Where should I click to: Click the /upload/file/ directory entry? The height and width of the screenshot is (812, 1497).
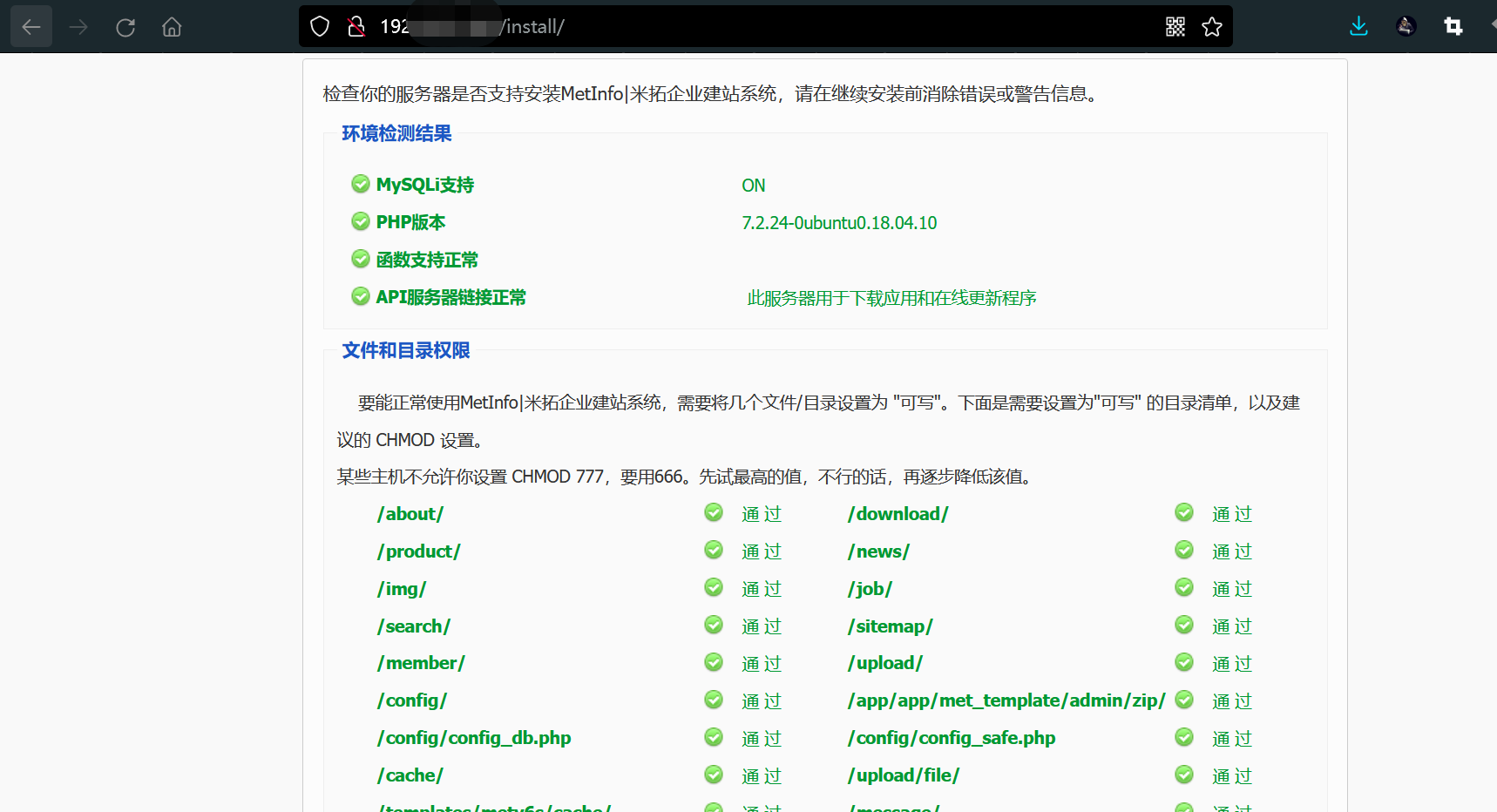click(904, 775)
